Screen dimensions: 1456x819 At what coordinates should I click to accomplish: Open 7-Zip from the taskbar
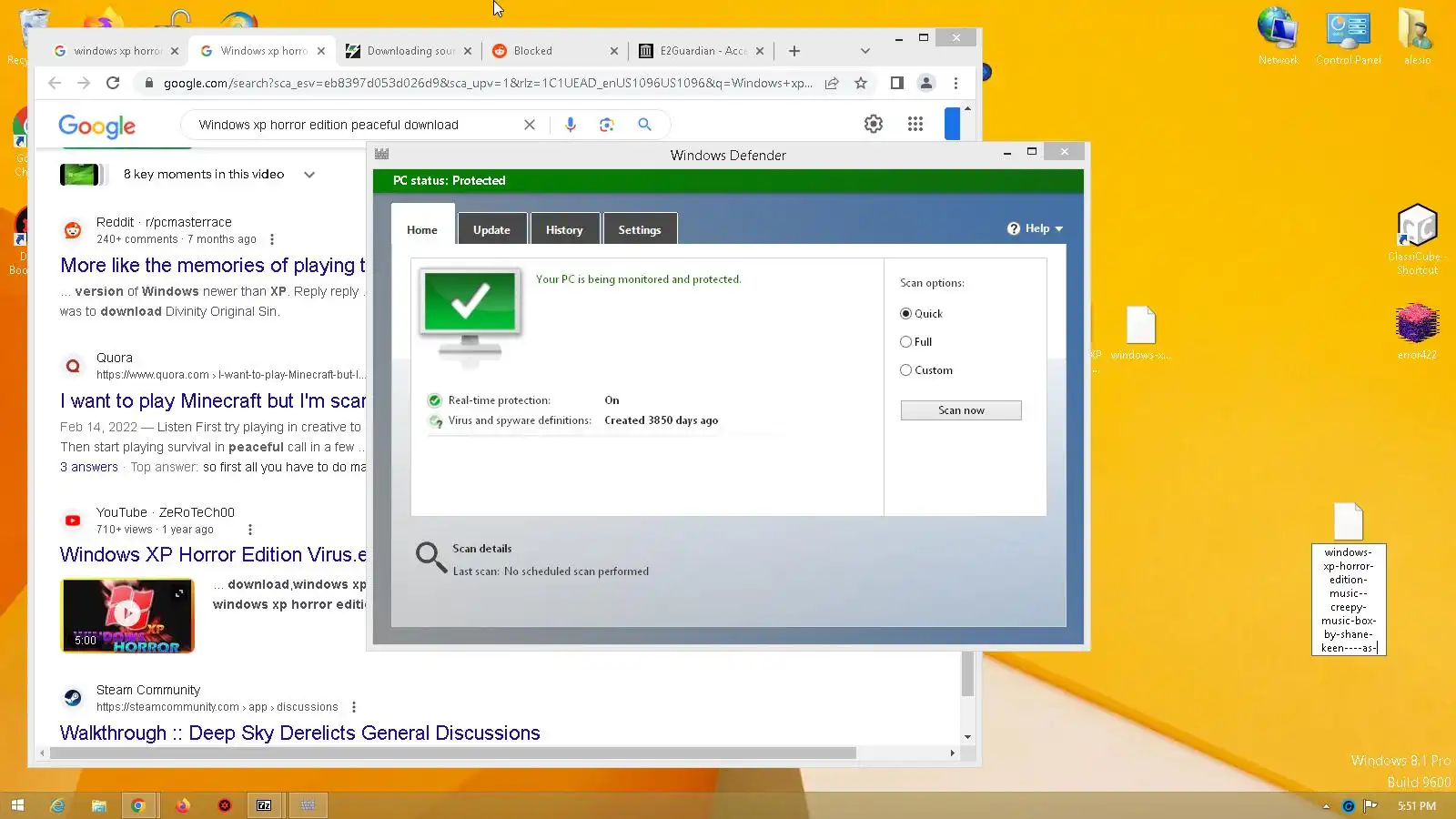click(x=264, y=805)
